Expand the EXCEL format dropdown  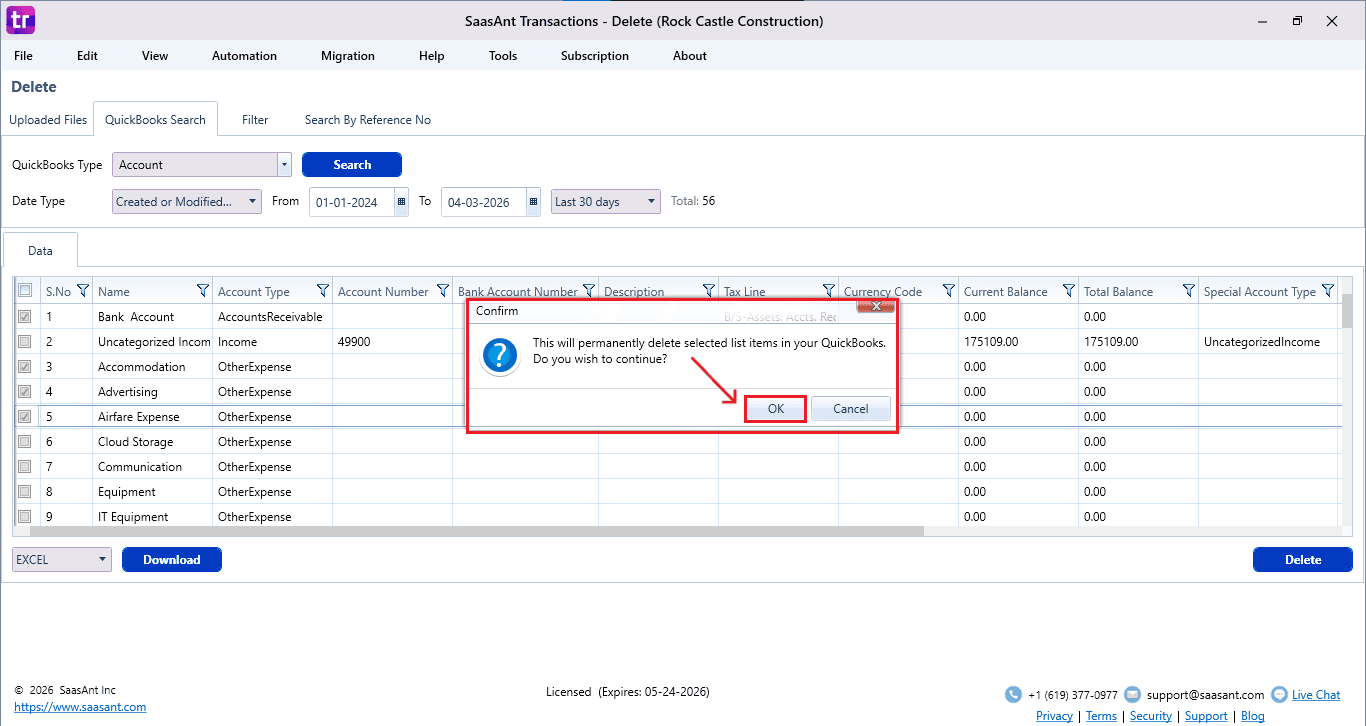(62, 560)
